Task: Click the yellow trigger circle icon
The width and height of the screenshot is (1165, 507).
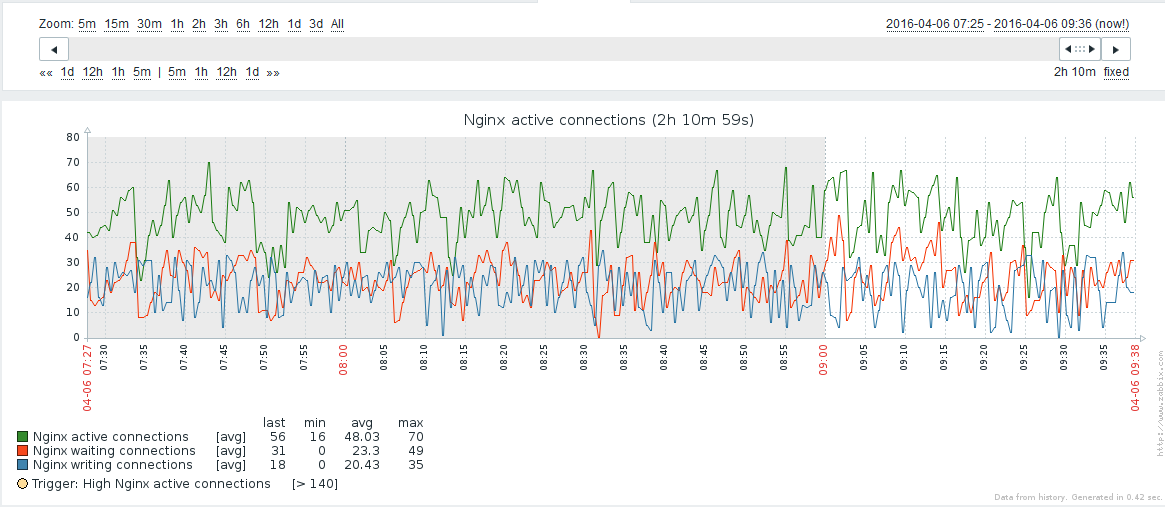Action: click(22, 483)
